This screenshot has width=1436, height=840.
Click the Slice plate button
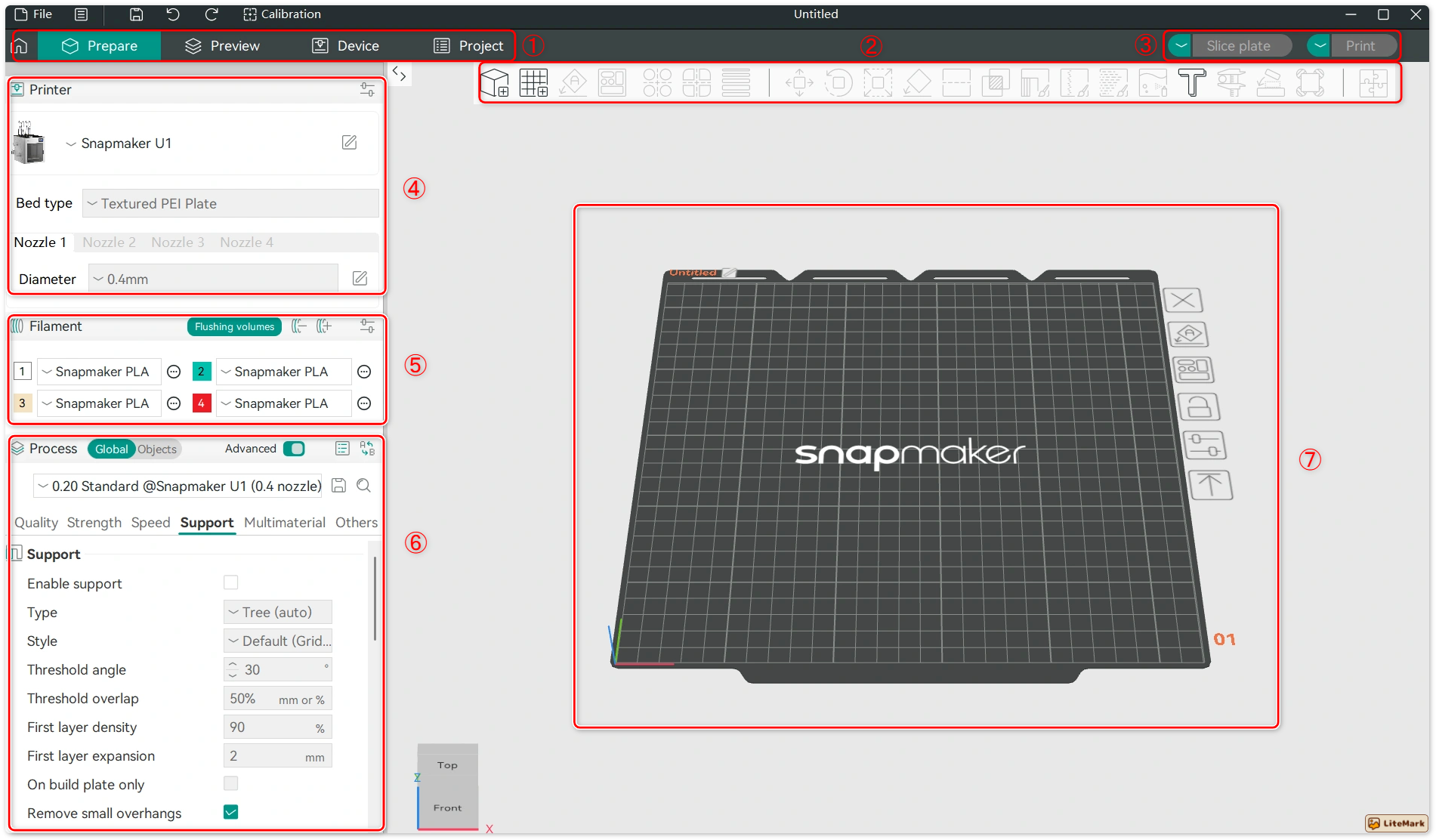click(x=1238, y=46)
